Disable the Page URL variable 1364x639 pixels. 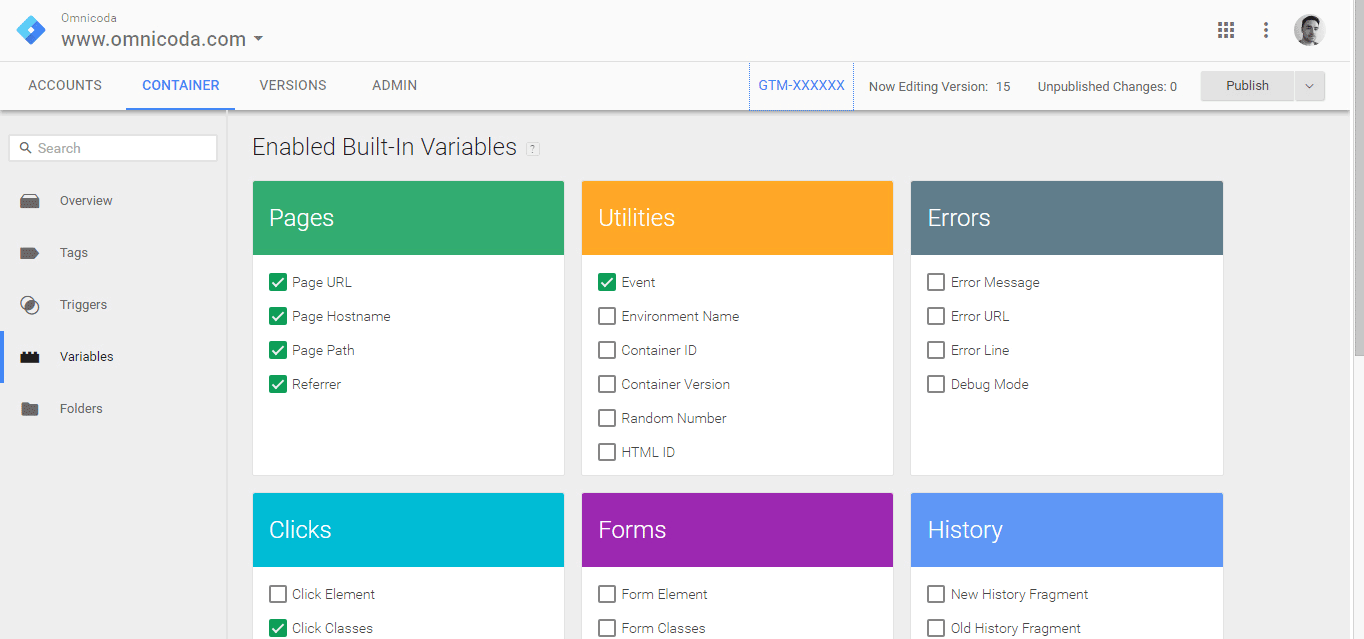coord(278,282)
